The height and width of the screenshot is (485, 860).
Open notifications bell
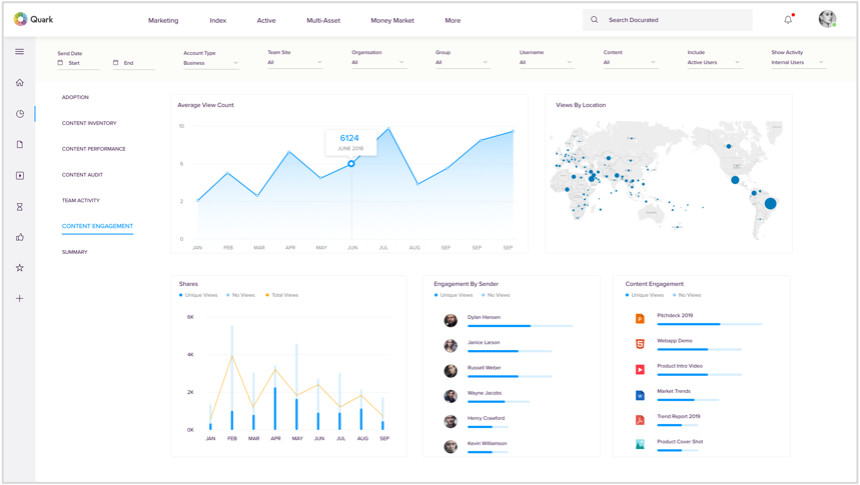[x=788, y=19]
